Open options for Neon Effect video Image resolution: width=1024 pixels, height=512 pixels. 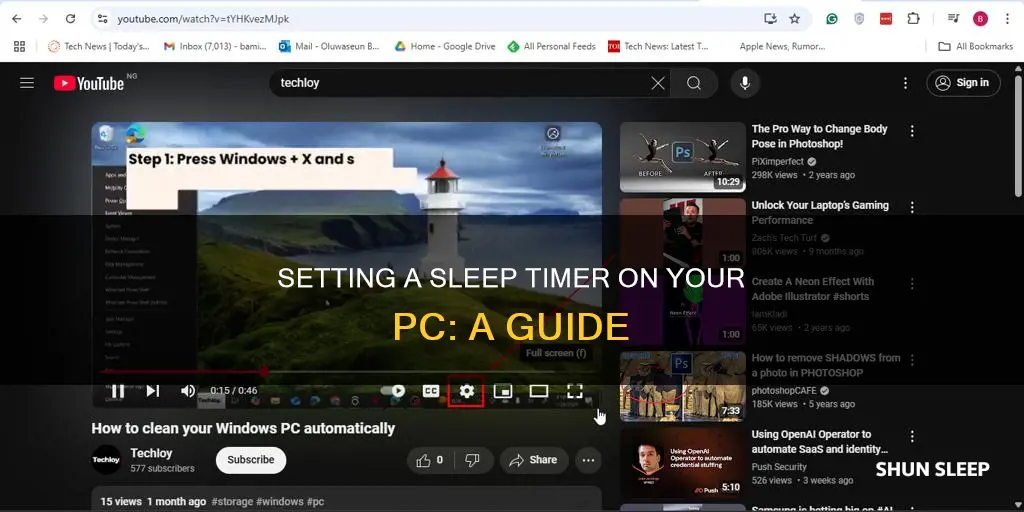point(912,284)
